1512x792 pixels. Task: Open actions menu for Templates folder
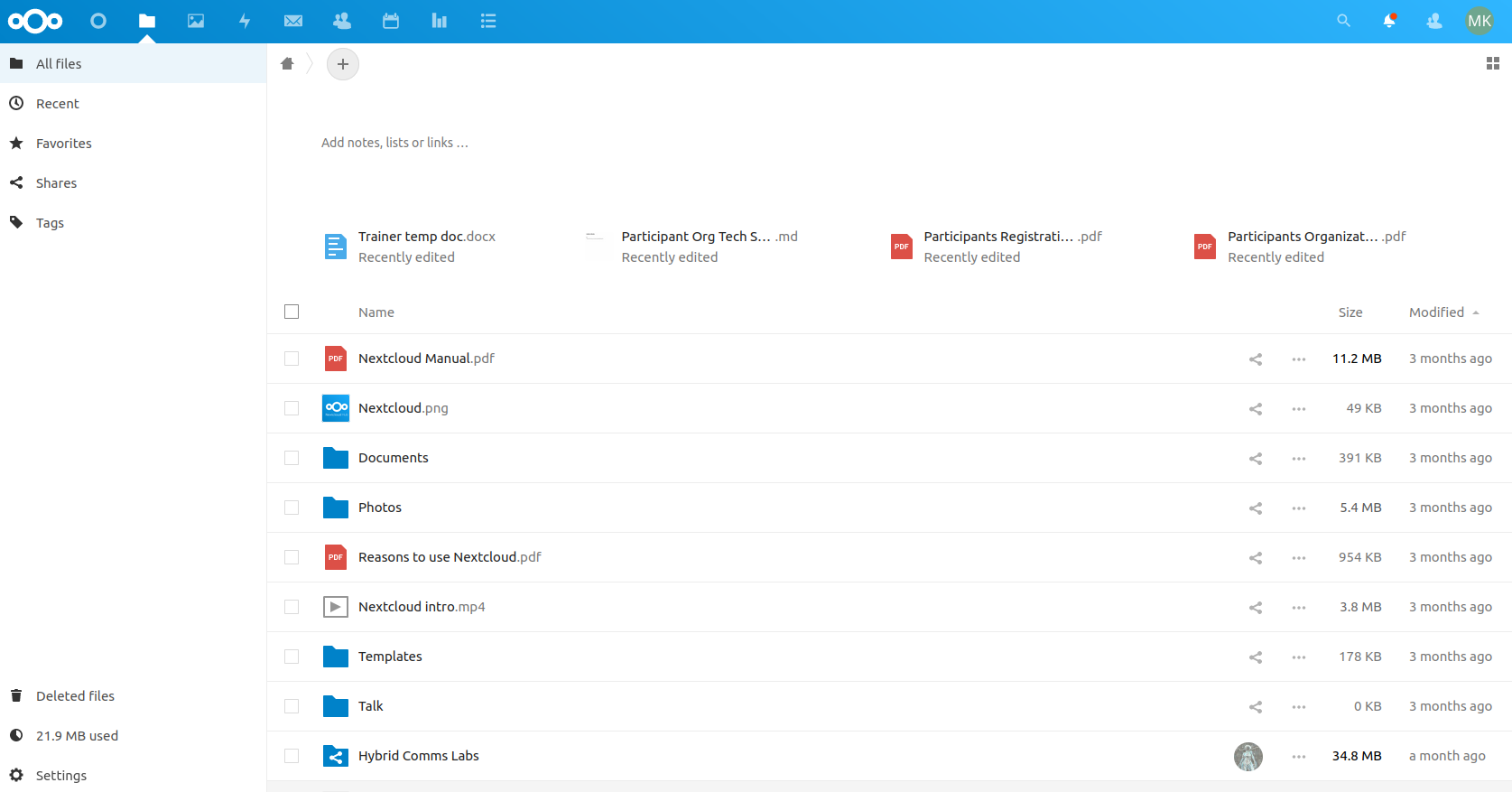pyautogui.click(x=1298, y=657)
